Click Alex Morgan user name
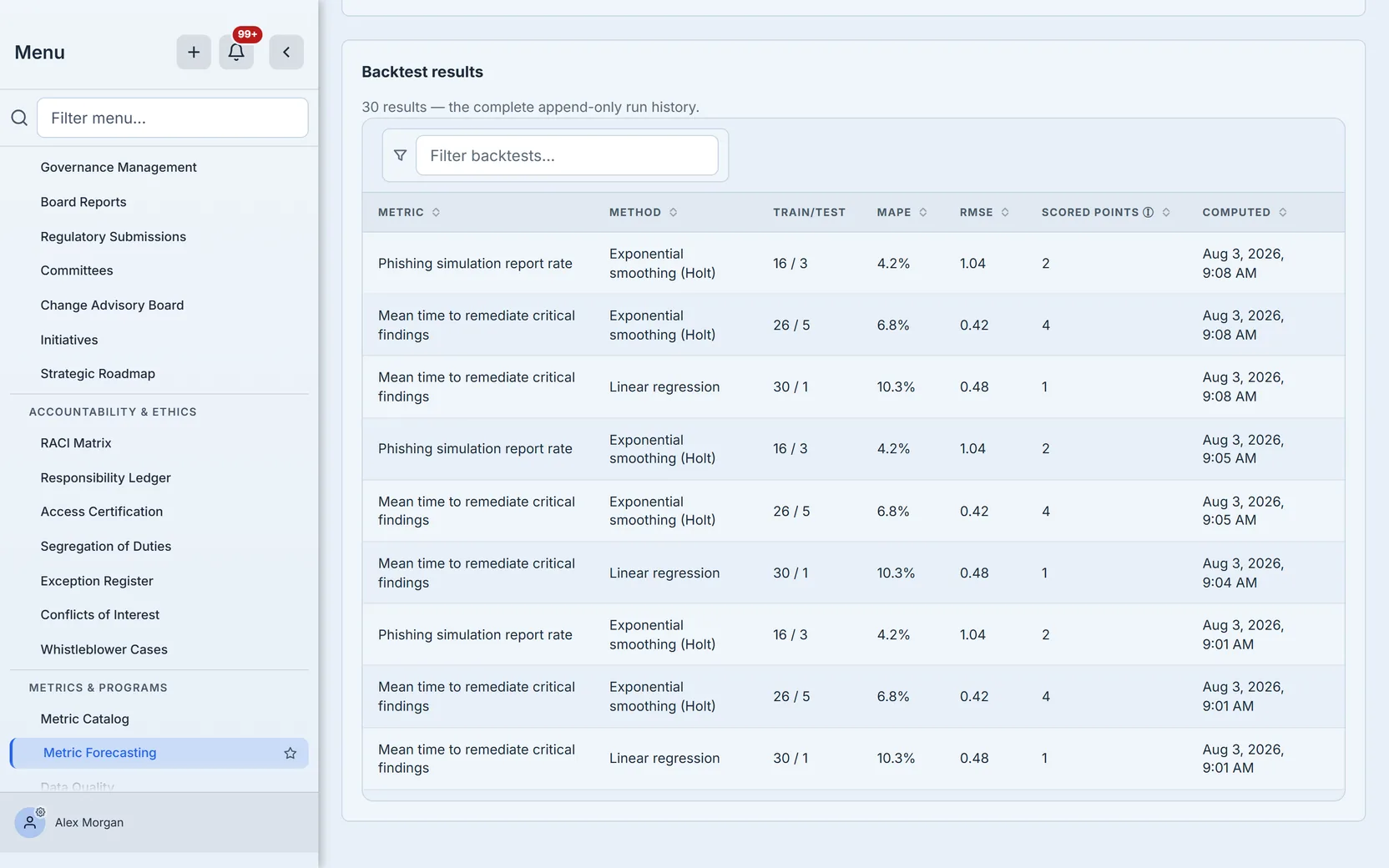The height and width of the screenshot is (868, 1389). pos(89,822)
